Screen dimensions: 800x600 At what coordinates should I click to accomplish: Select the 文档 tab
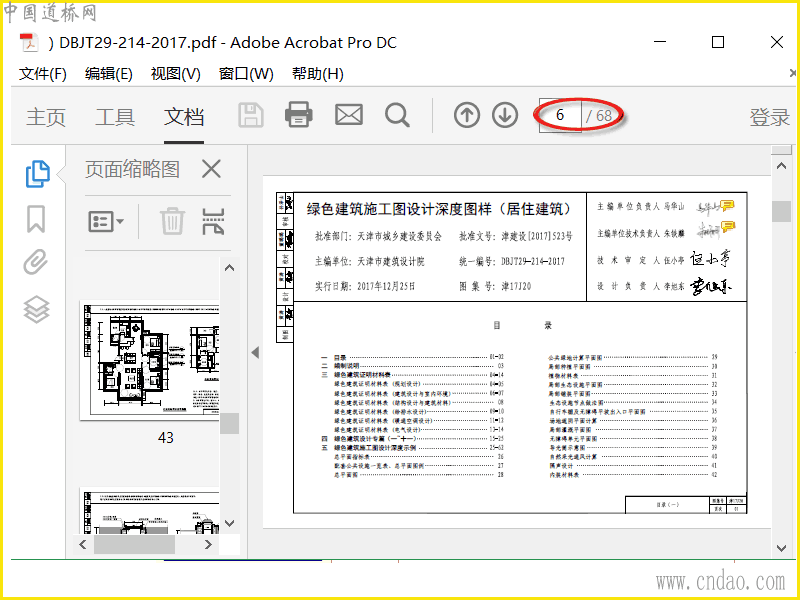(184, 117)
